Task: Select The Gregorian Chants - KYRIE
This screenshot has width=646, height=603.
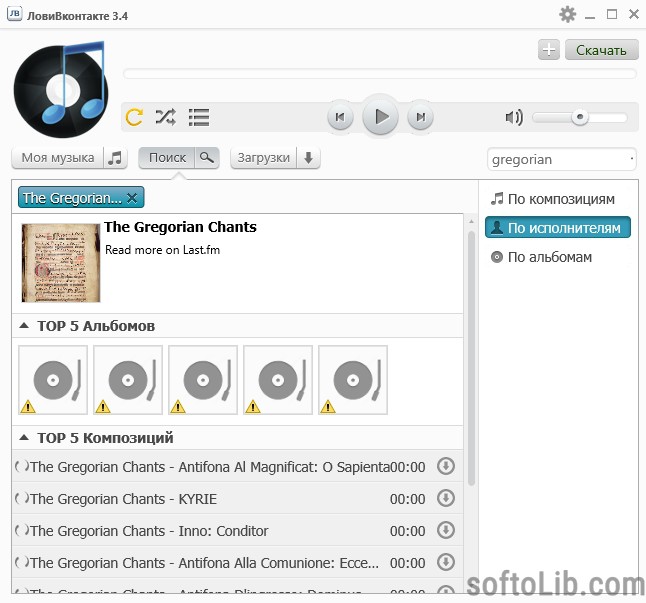Action: pos(238,498)
